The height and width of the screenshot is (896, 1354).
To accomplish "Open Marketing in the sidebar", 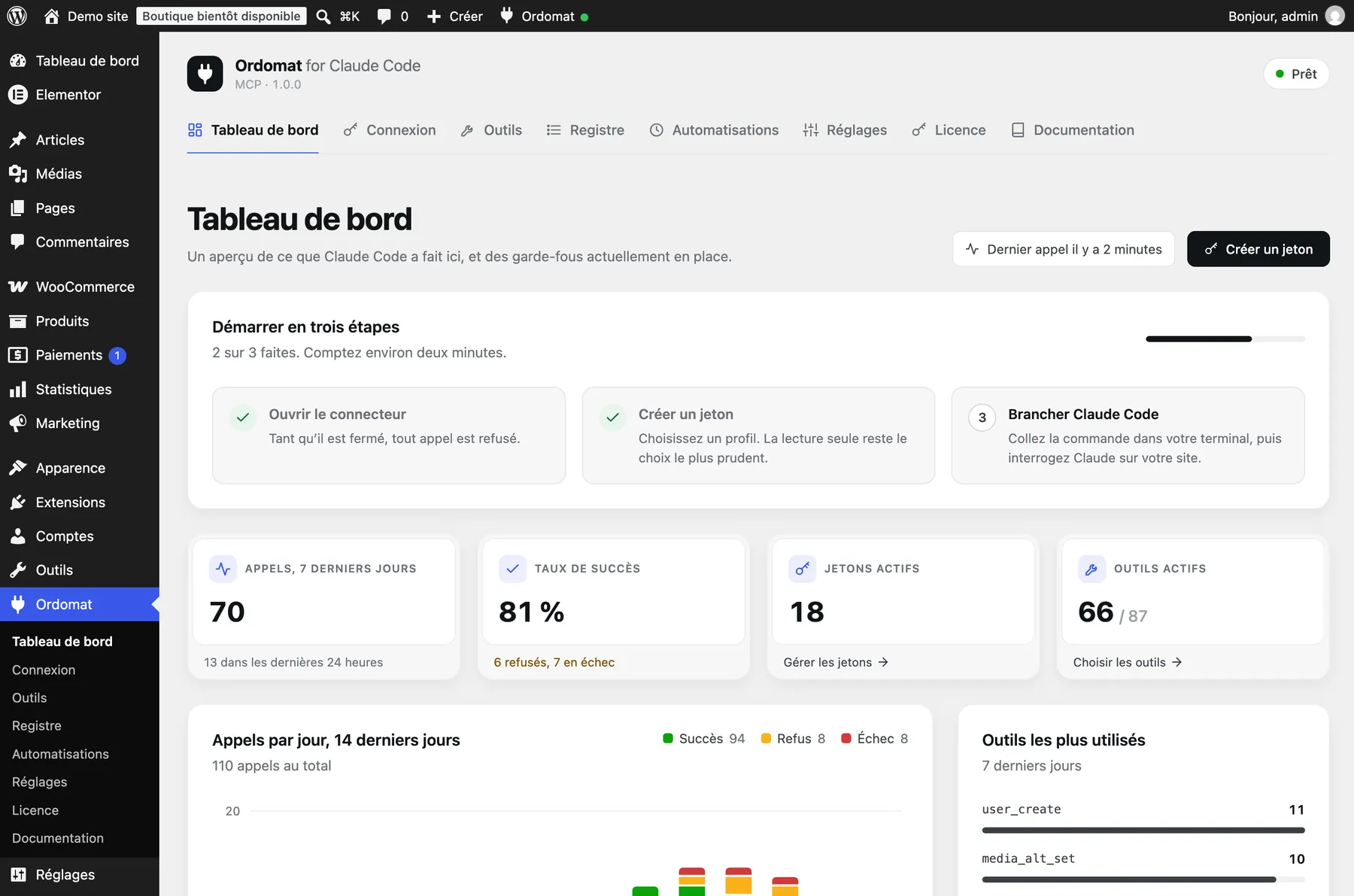I will (80, 424).
